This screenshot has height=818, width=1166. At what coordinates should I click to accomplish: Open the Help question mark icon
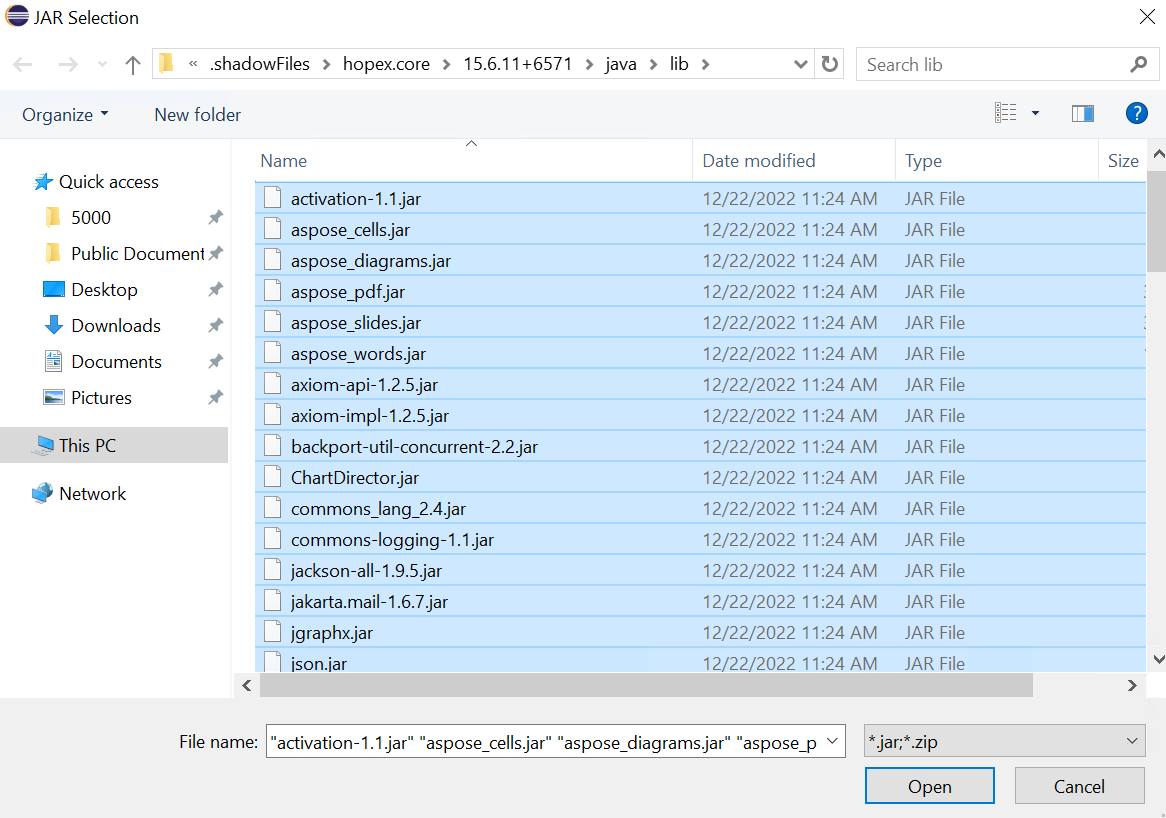1136,113
